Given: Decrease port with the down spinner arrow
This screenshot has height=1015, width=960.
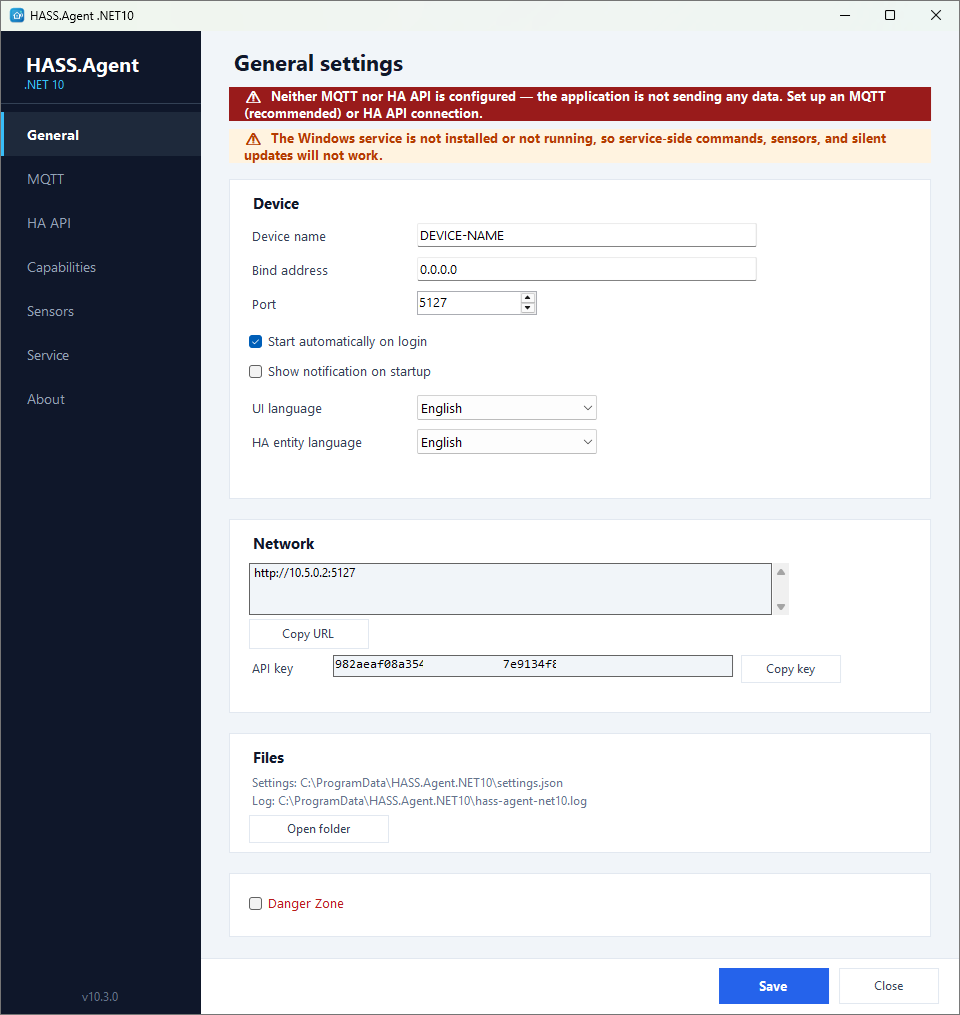Looking at the screenshot, I should (528, 308).
